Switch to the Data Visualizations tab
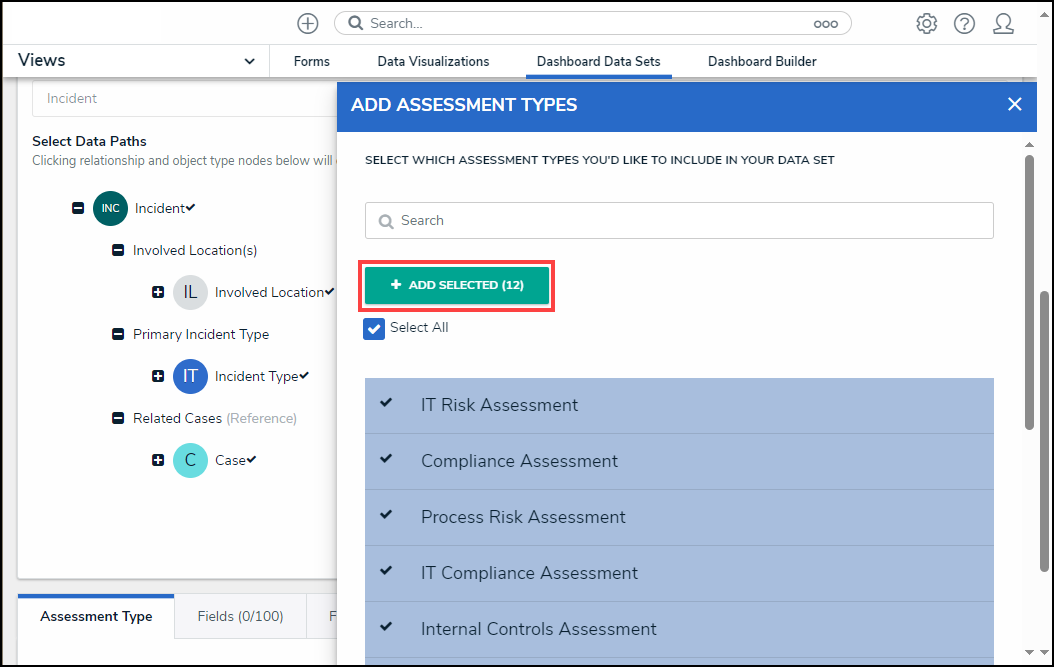The image size is (1054, 667). click(433, 61)
